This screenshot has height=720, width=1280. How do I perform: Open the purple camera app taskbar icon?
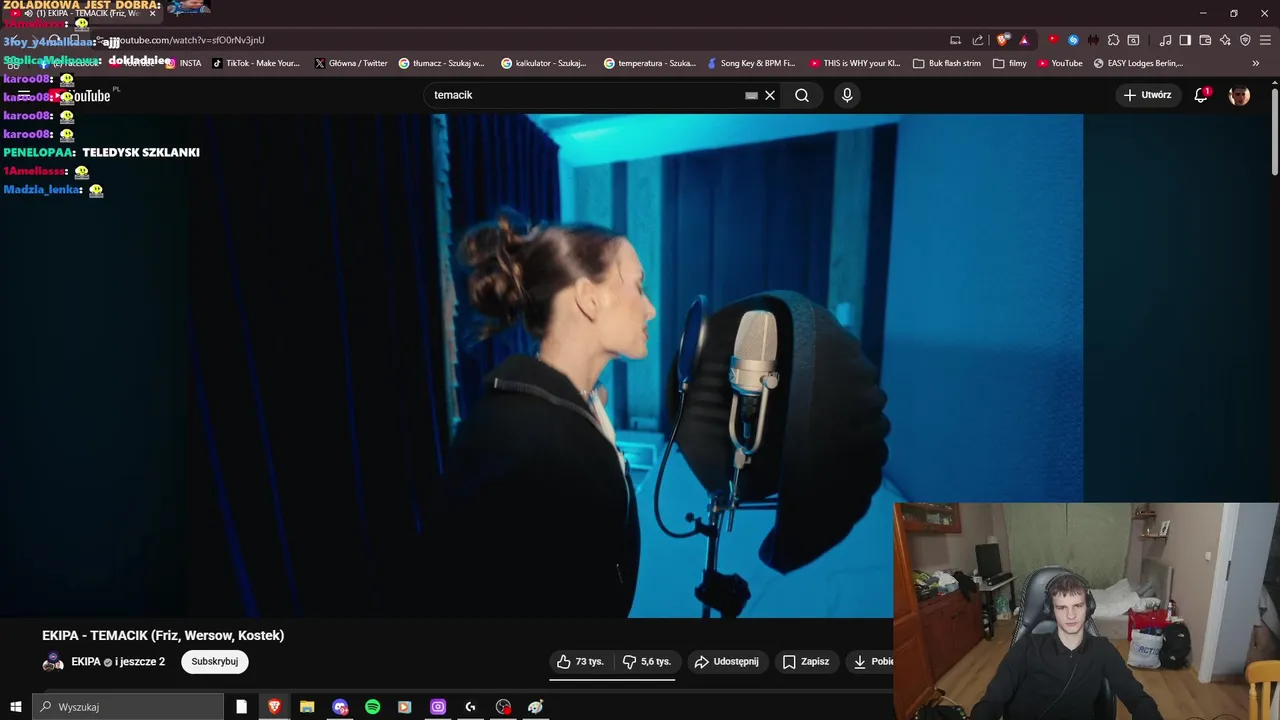(438, 707)
